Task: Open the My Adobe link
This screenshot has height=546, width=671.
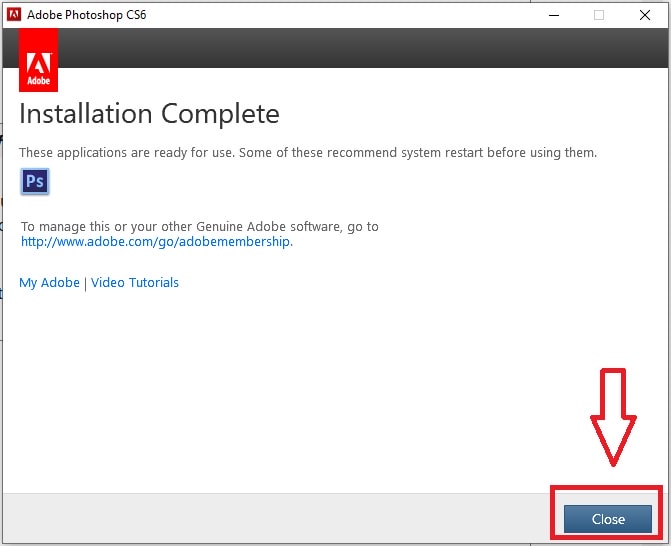Action: click(x=49, y=283)
